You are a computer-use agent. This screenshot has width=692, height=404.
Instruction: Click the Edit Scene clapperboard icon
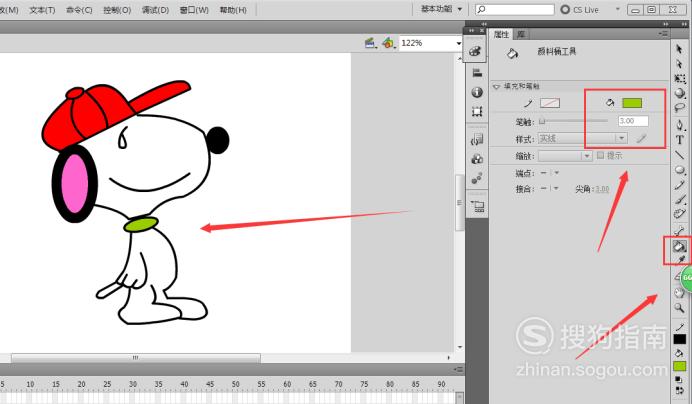[x=370, y=43]
